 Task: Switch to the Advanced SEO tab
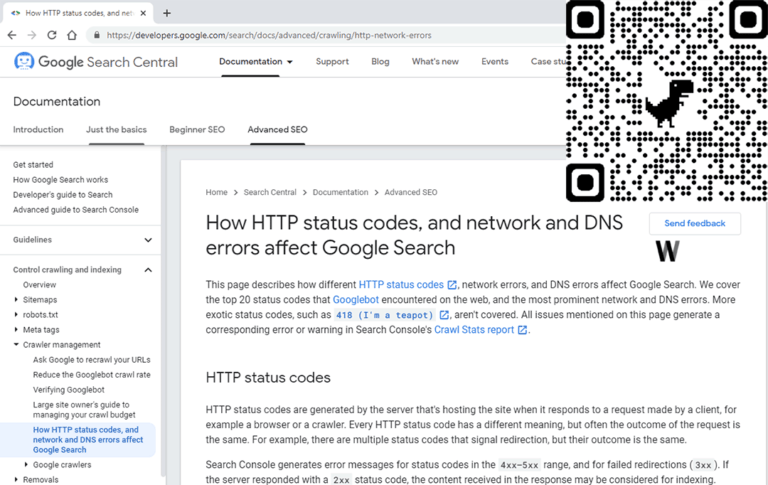tap(277, 130)
